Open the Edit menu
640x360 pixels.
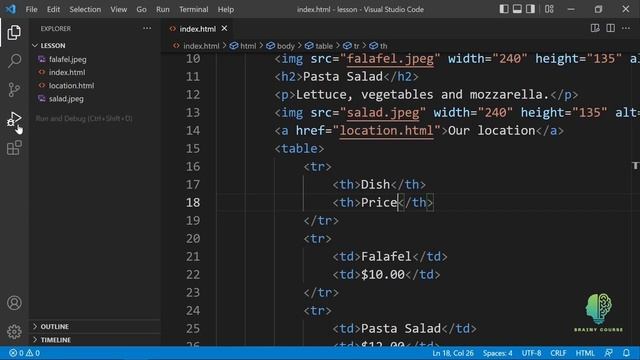point(53,9)
